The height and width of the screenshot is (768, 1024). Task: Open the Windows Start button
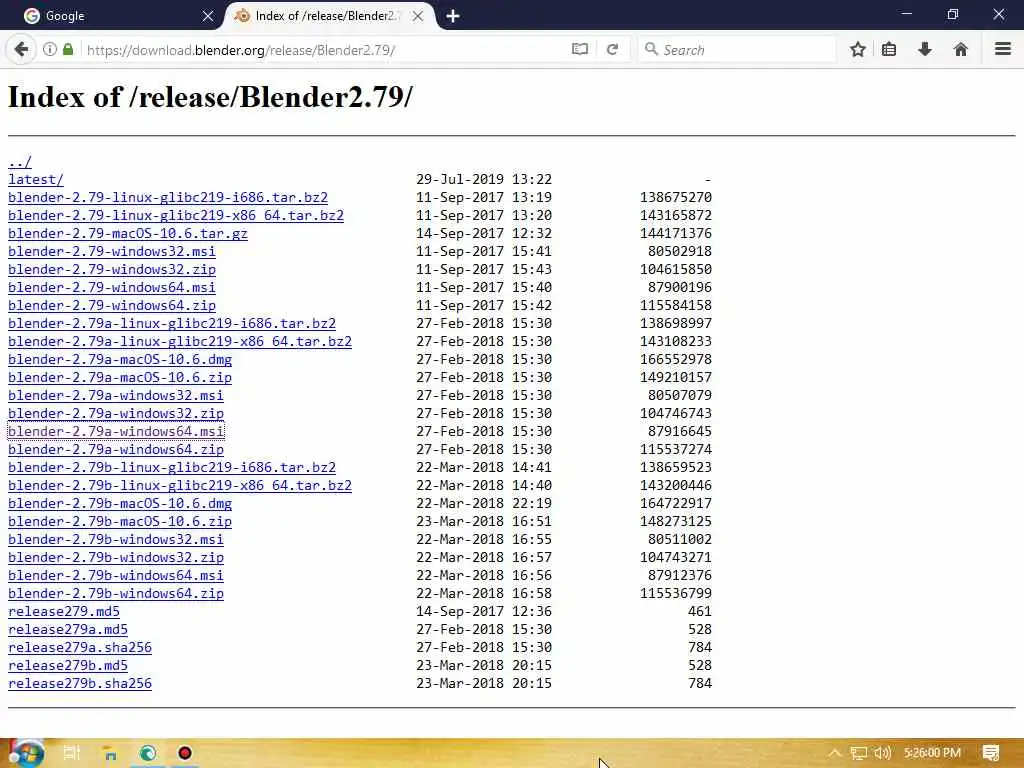click(x=25, y=753)
